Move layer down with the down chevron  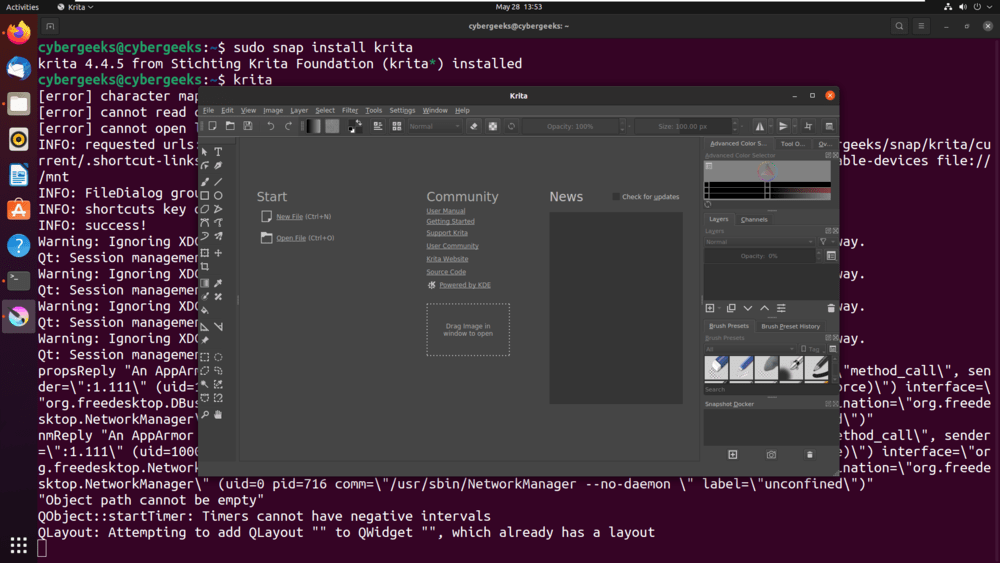pyautogui.click(x=747, y=309)
